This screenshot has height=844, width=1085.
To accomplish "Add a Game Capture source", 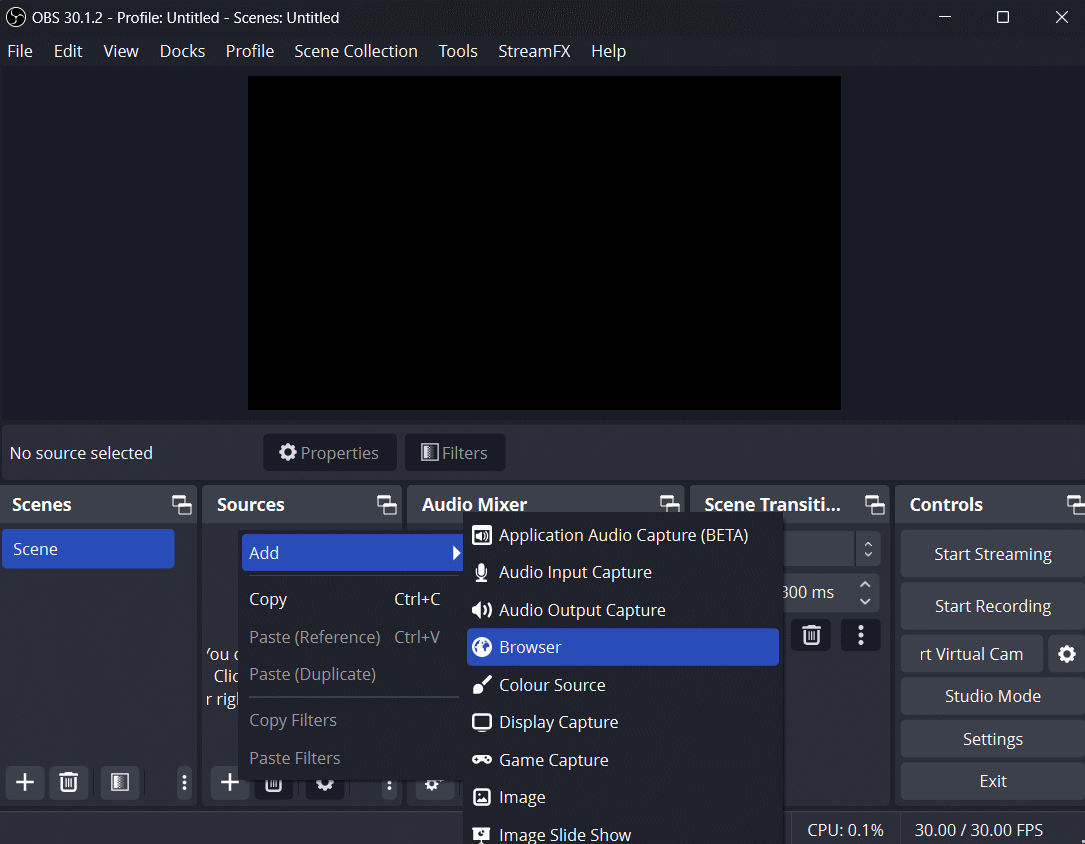I will [623, 760].
